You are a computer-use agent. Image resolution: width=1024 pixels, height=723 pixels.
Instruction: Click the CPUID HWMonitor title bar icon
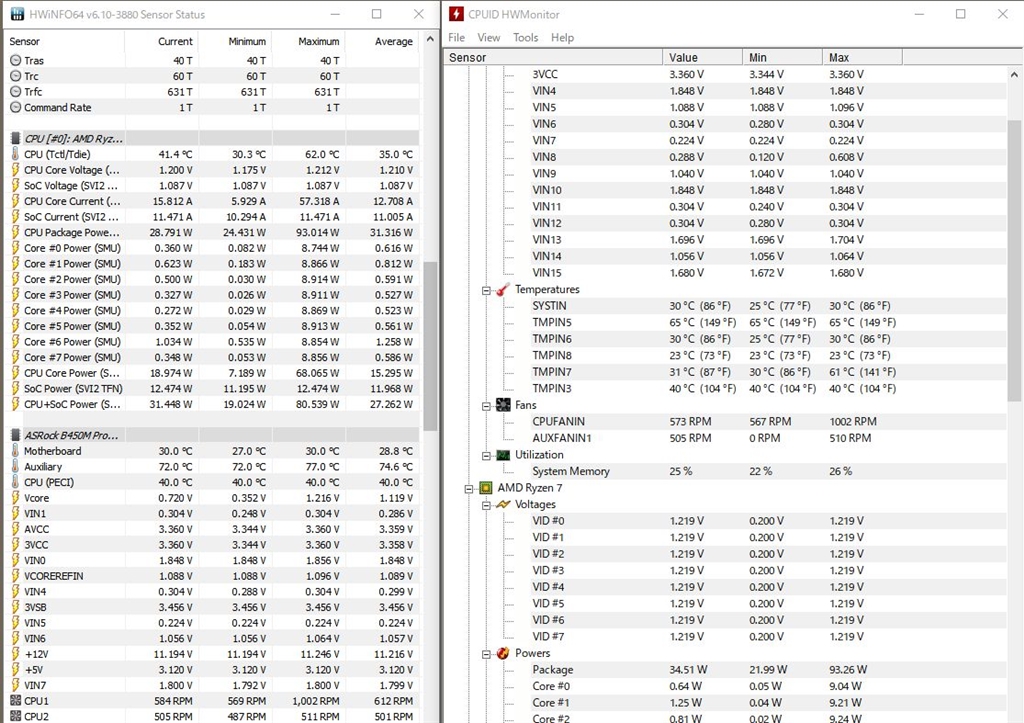tap(456, 14)
